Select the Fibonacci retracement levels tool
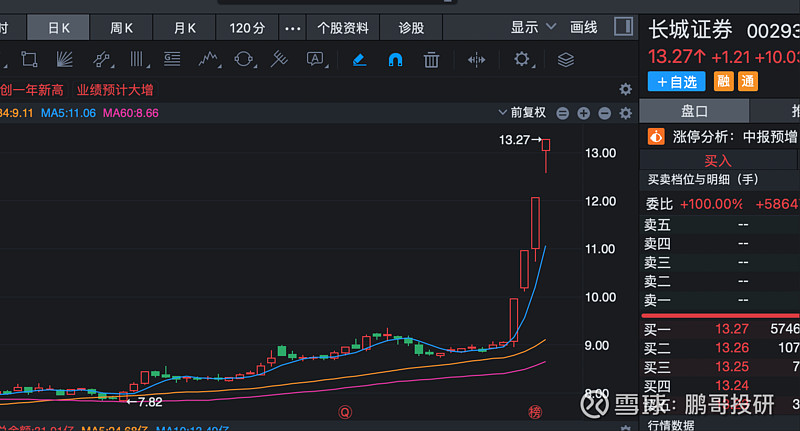Image resolution: width=800 pixels, height=431 pixels. [x=172, y=60]
